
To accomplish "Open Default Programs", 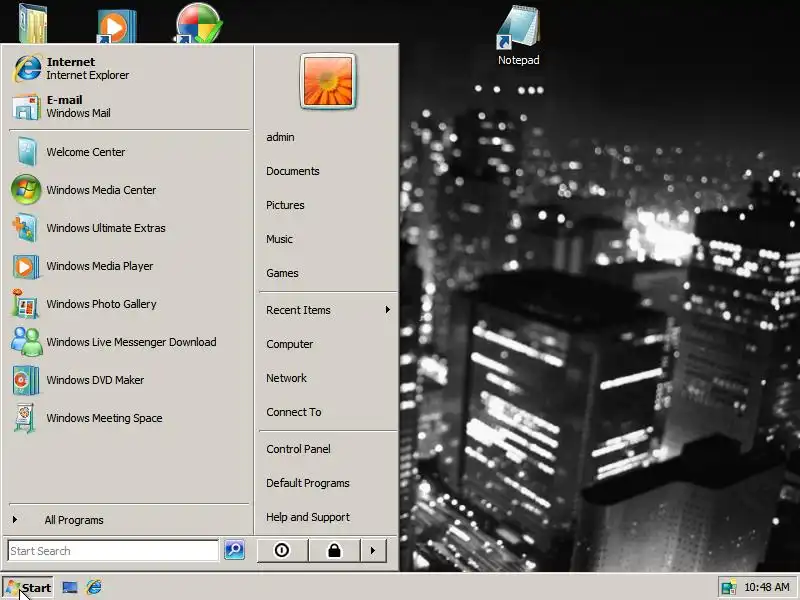I will tap(308, 483).
